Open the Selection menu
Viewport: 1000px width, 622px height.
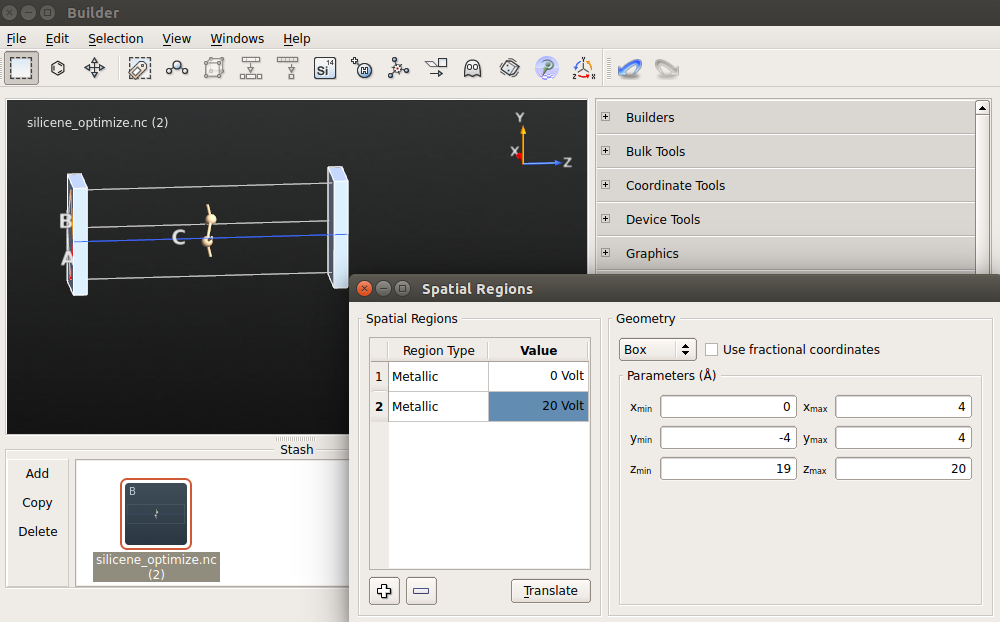(x=115, y=38)
